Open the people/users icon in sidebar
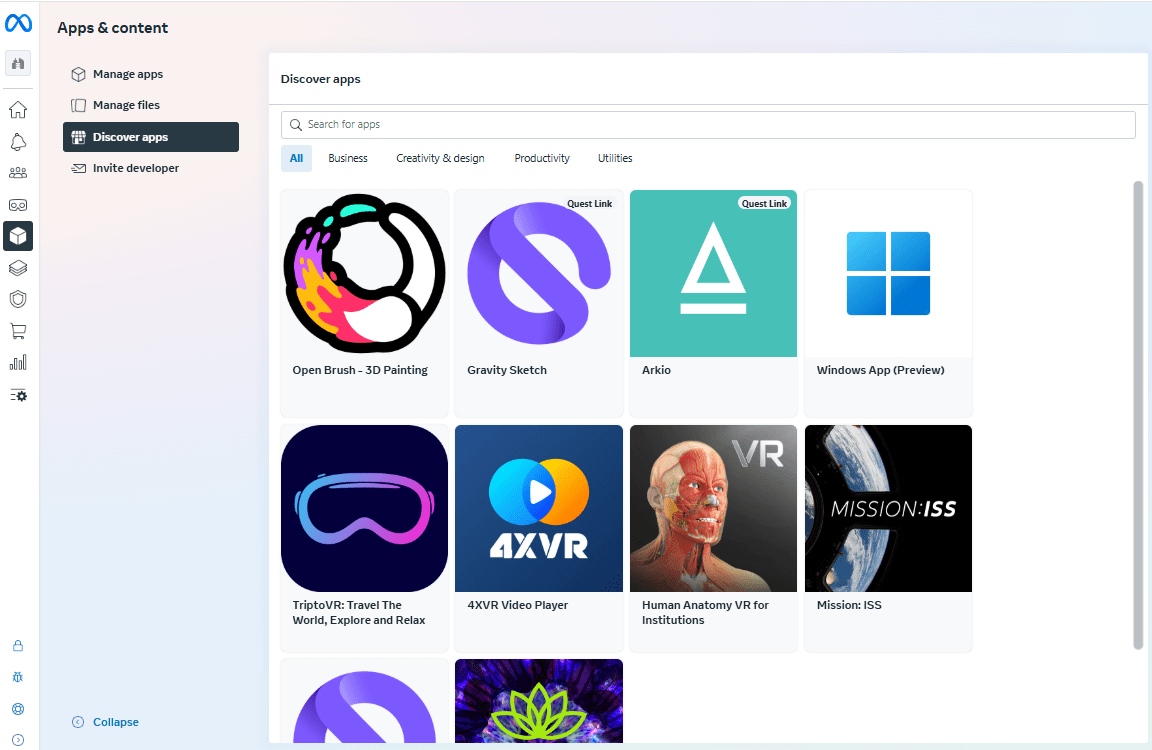The image size is (1152, 750). [18, 173]
